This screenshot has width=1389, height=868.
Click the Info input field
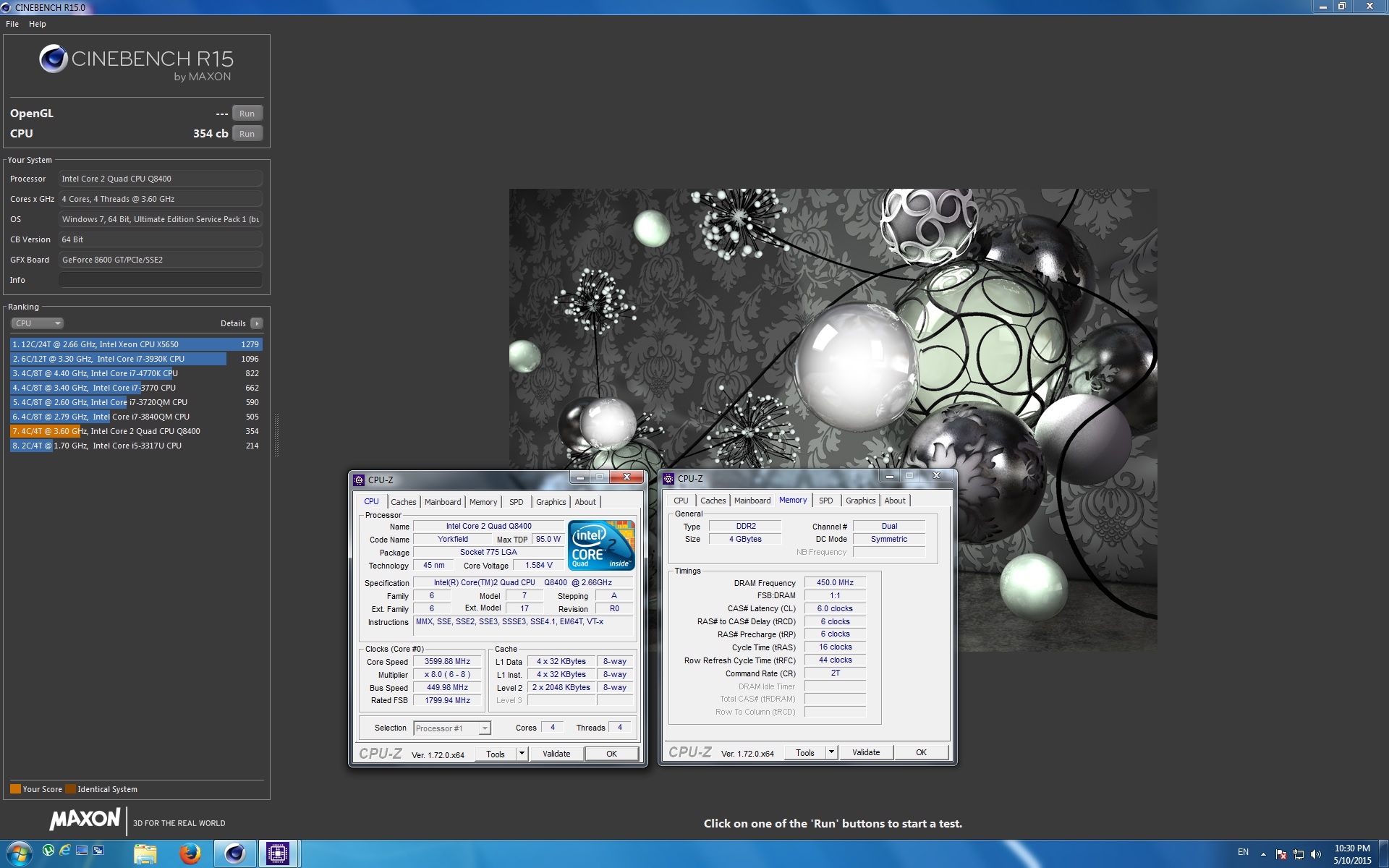160,280
